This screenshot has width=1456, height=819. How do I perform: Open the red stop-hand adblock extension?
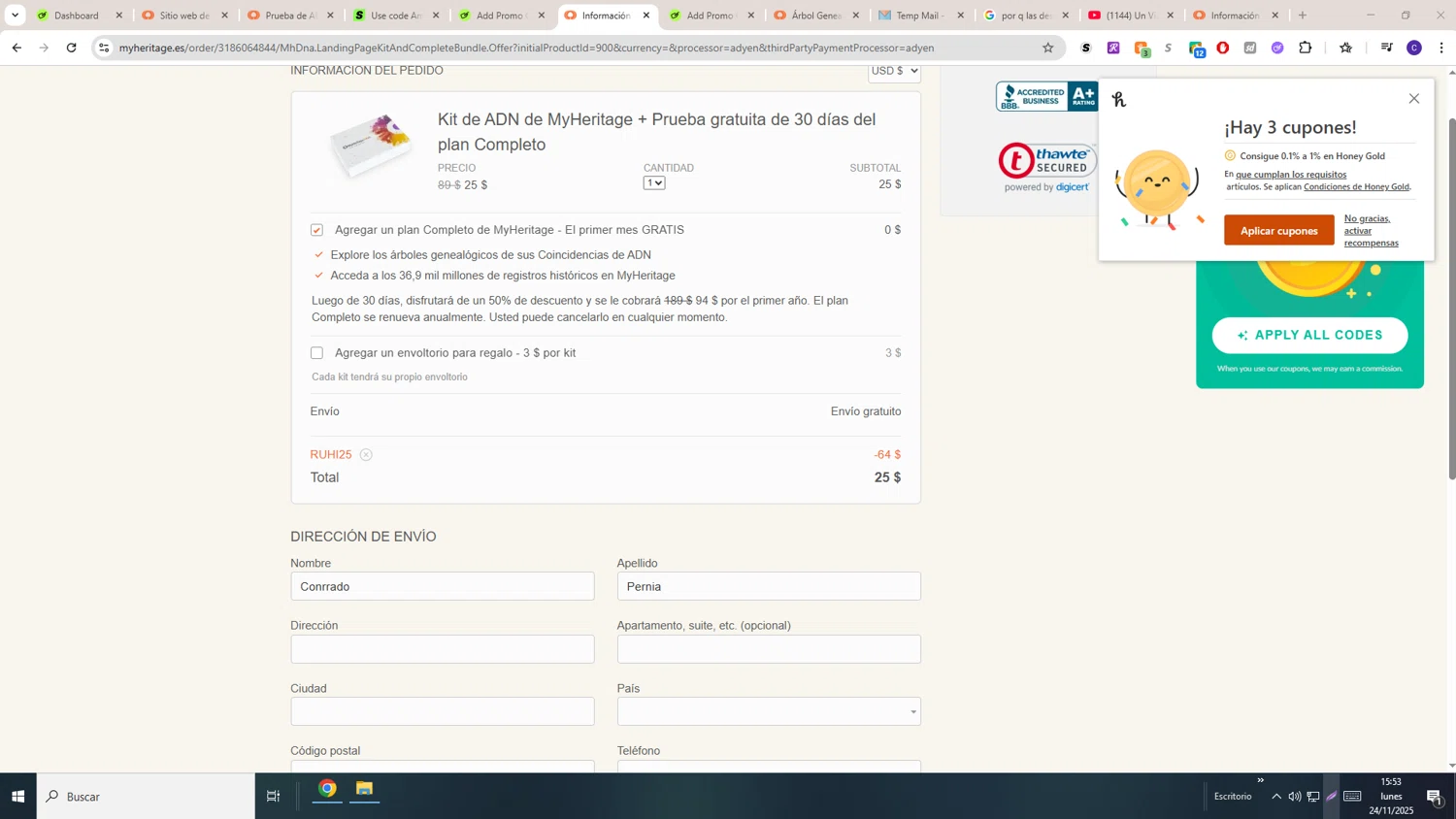click(1223, 48)
